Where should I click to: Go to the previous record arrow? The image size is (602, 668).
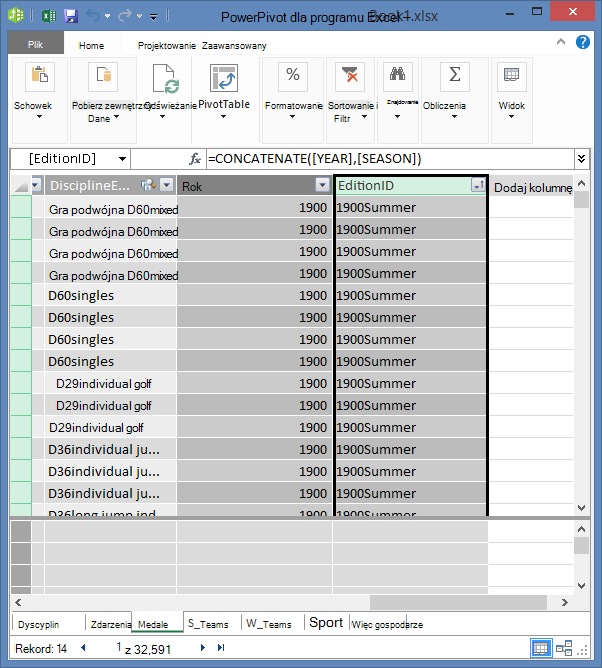click(x=84, y=648)
